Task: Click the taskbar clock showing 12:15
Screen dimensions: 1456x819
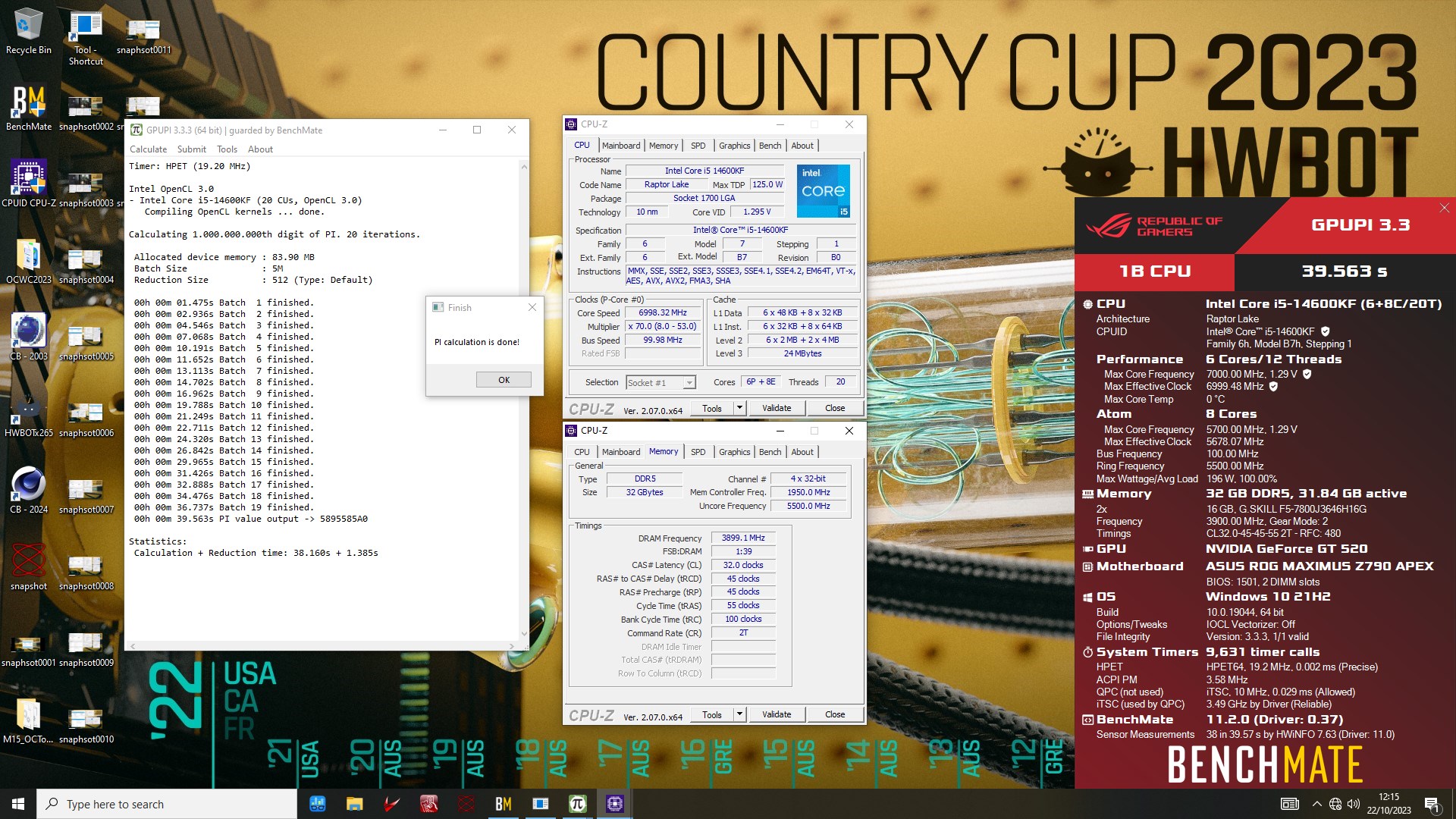Action: pyautogui.click(x=1389, y=804)
